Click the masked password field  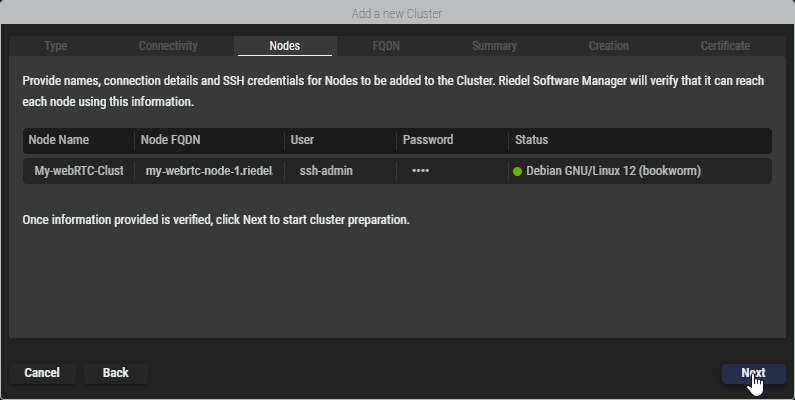452,171
